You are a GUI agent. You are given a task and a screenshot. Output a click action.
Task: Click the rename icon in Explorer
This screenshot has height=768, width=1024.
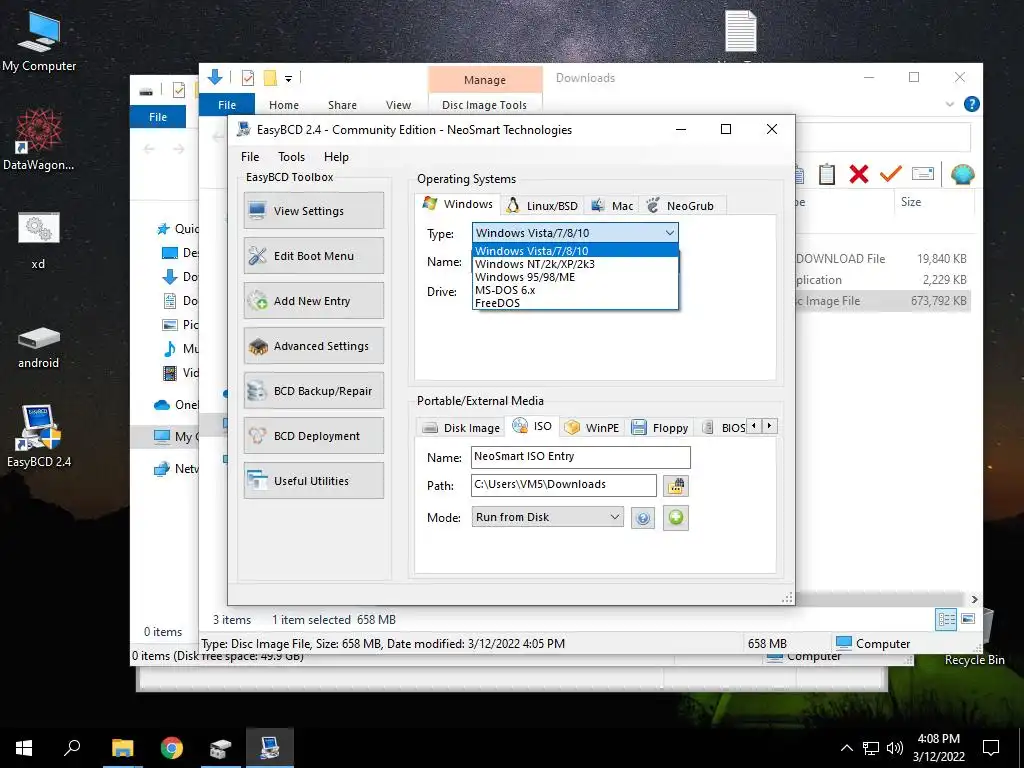[922, 174]
